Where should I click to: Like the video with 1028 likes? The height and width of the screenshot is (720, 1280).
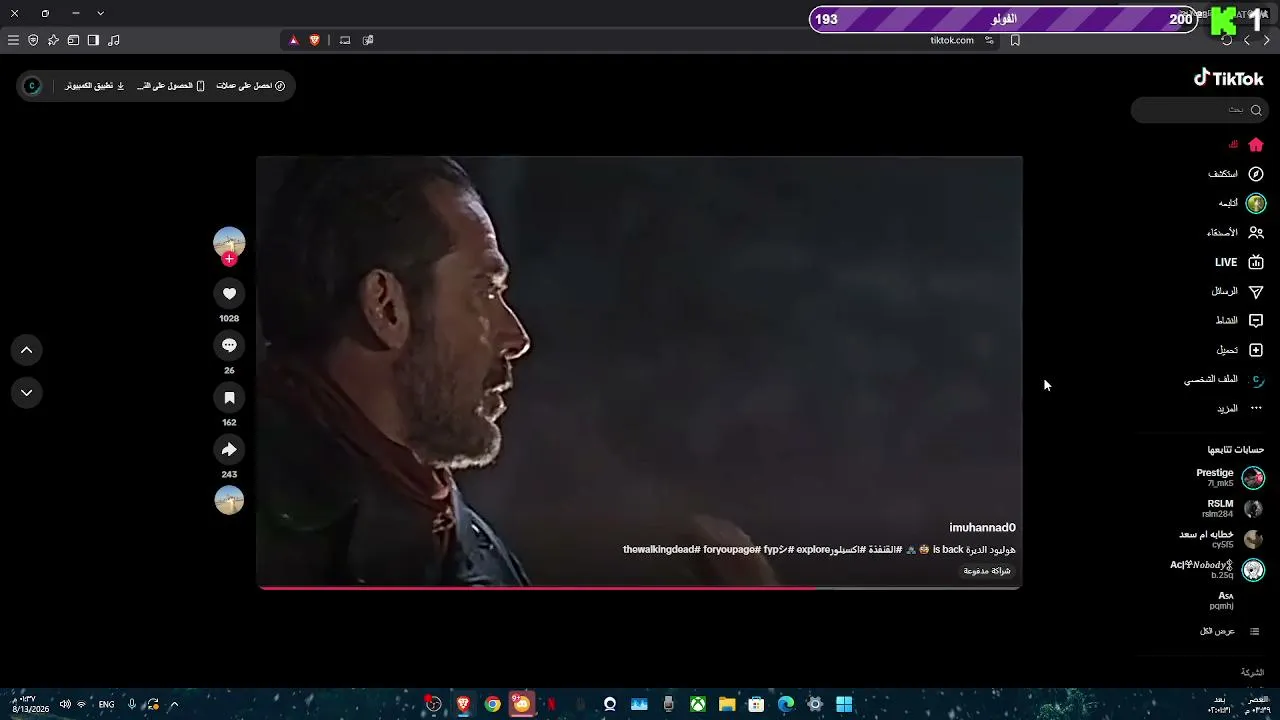pyautogui.click(x=229, y=293)
